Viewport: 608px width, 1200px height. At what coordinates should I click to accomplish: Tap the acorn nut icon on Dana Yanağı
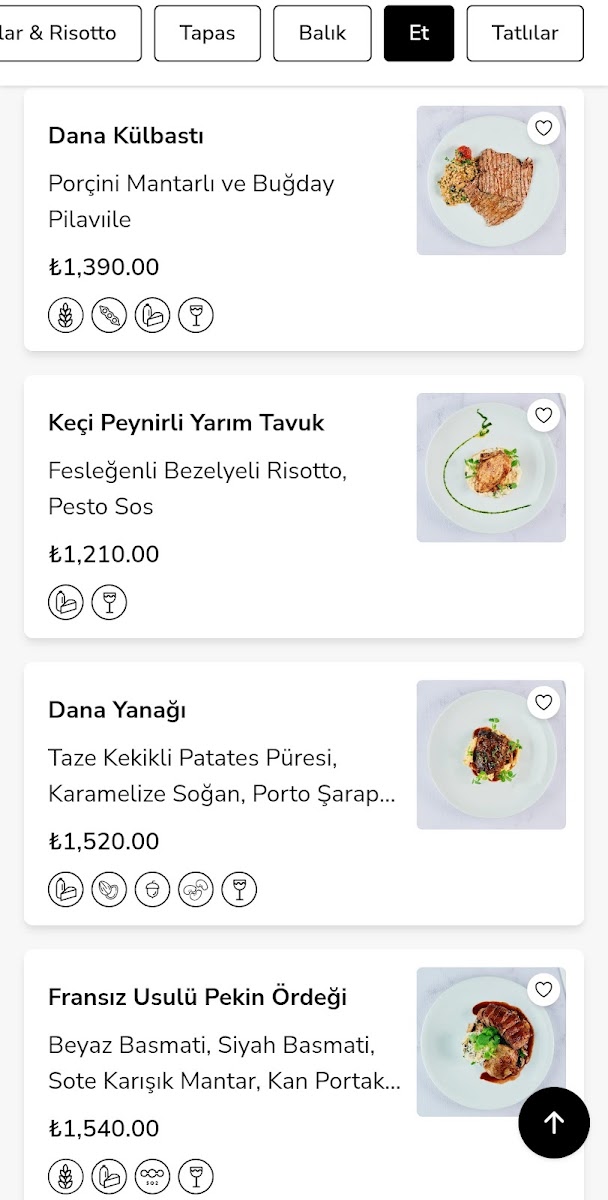(152, 890)
